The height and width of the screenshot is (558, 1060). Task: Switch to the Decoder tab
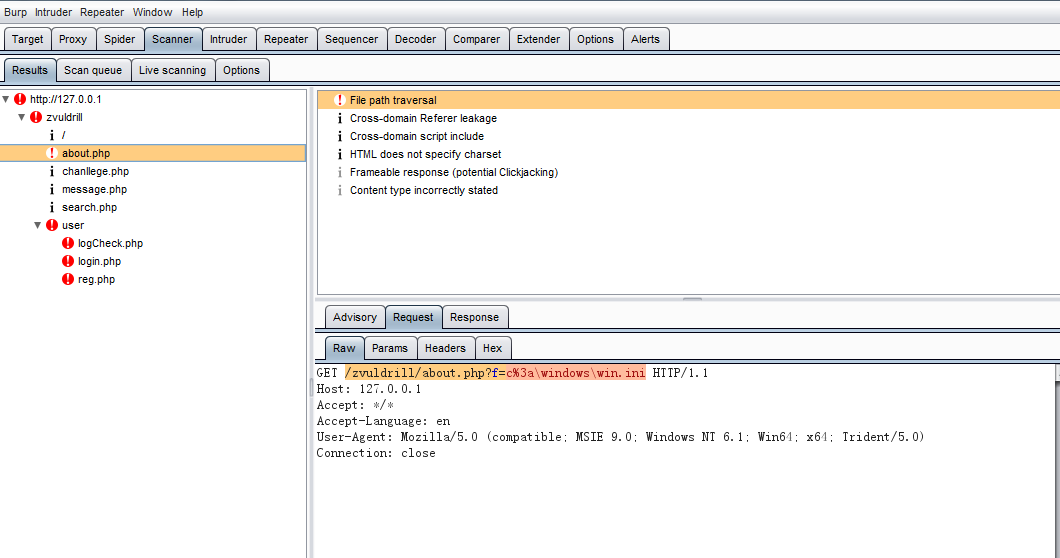click(x=416, y=39)
